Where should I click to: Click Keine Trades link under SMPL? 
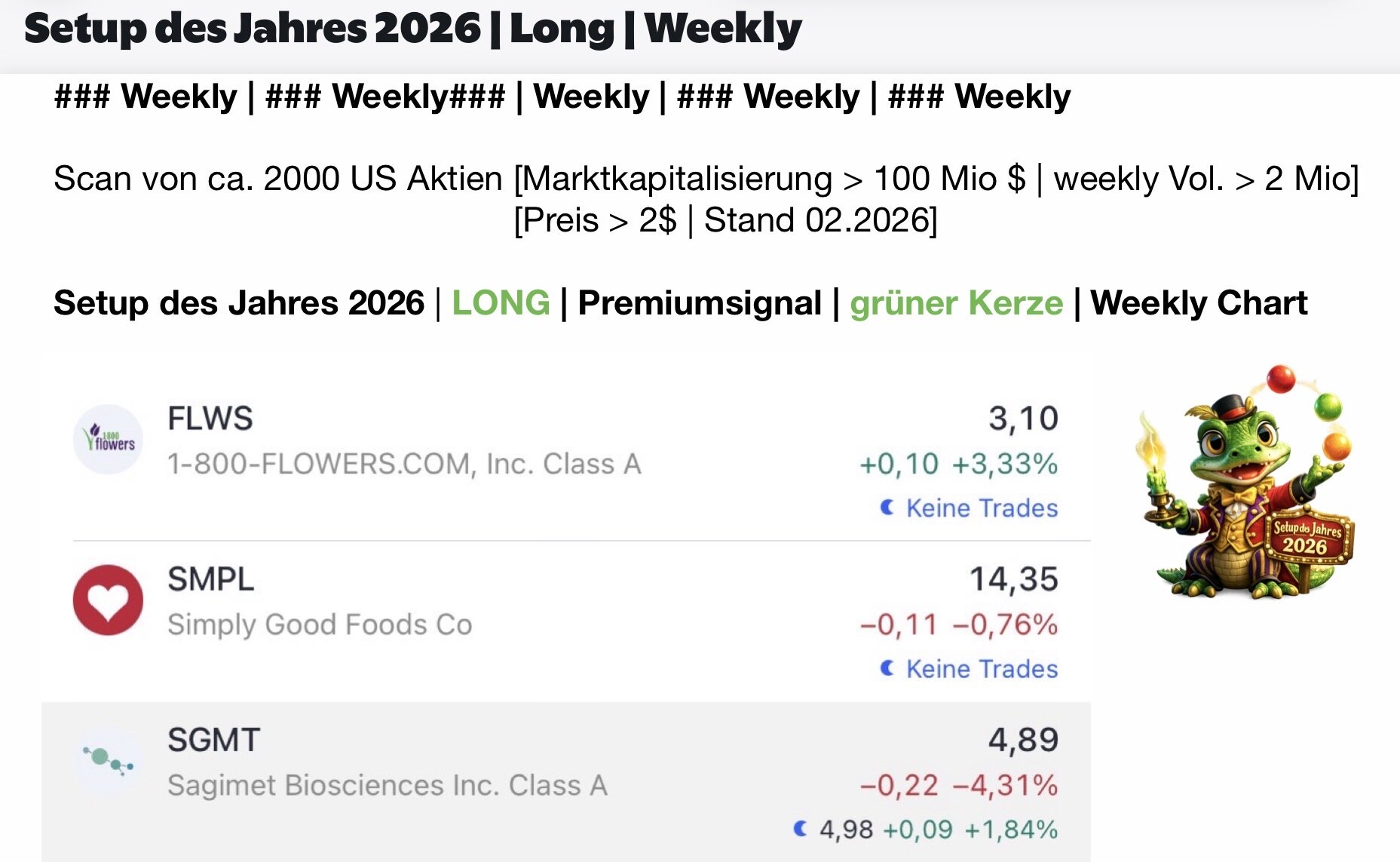[982, 669]
